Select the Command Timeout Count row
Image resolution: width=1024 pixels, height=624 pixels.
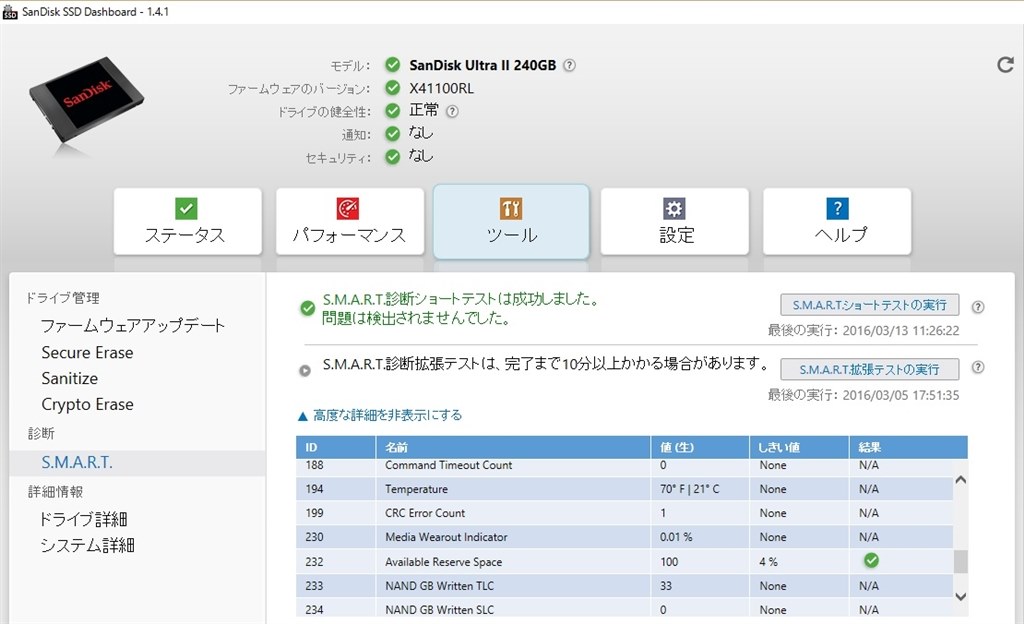click(625, 467)
